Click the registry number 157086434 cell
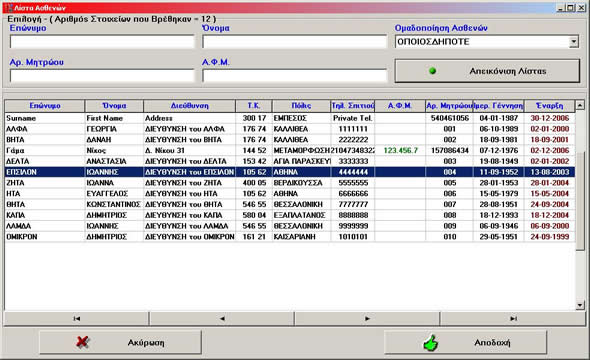Viewport: 590px width, 360px height. point(449,150)
